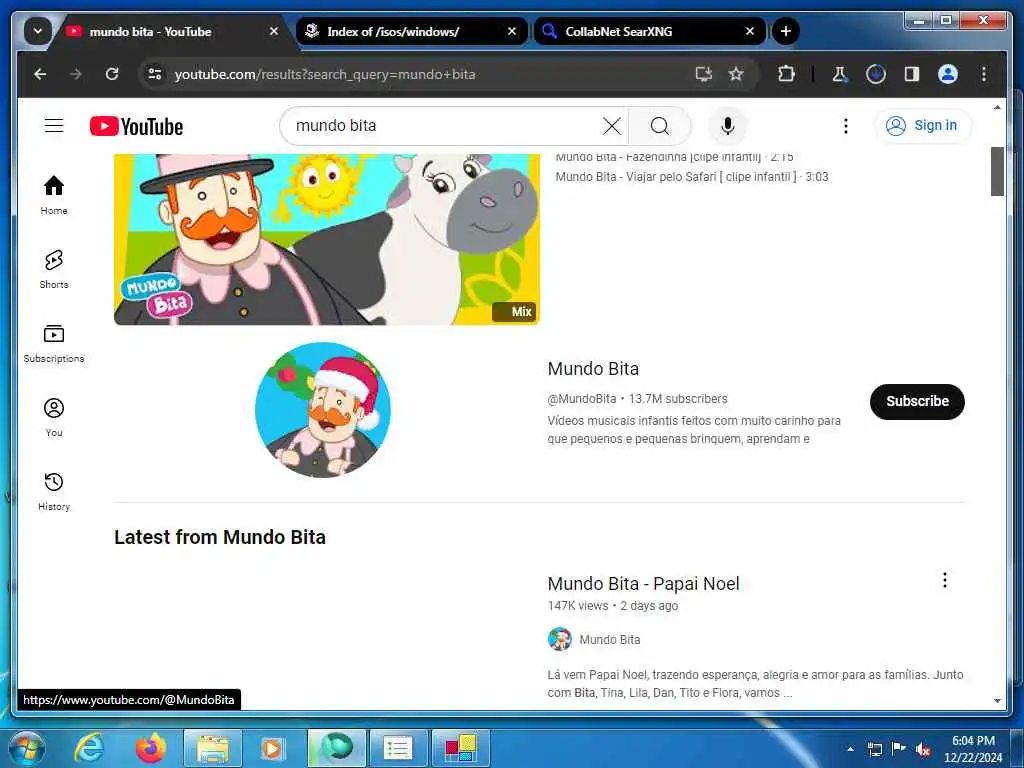Bookmark this page with the star
The height and width of the screenshot is (768, 1024).
pos(736,74)
